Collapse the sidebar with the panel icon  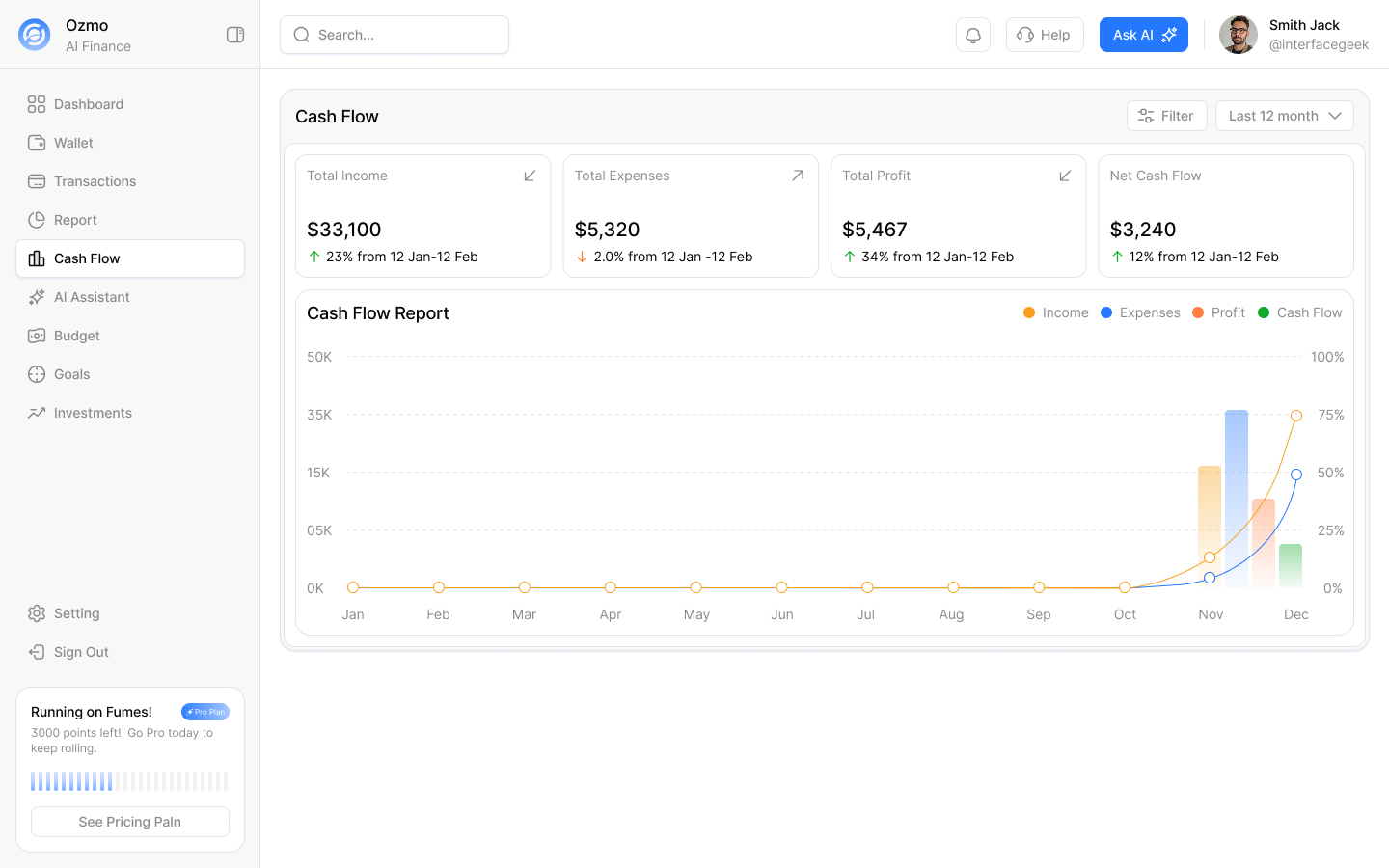235,35
